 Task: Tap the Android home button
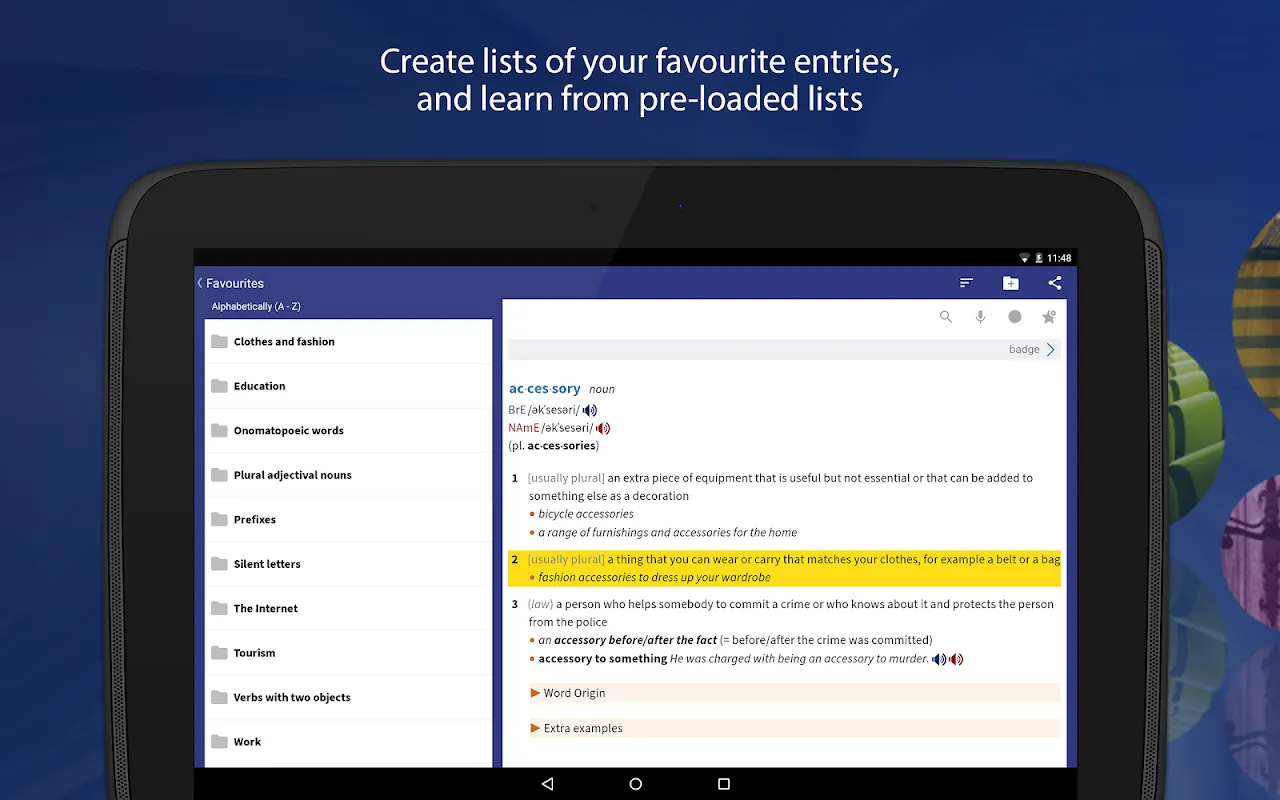pyautogui.click(x=635, y=784)
